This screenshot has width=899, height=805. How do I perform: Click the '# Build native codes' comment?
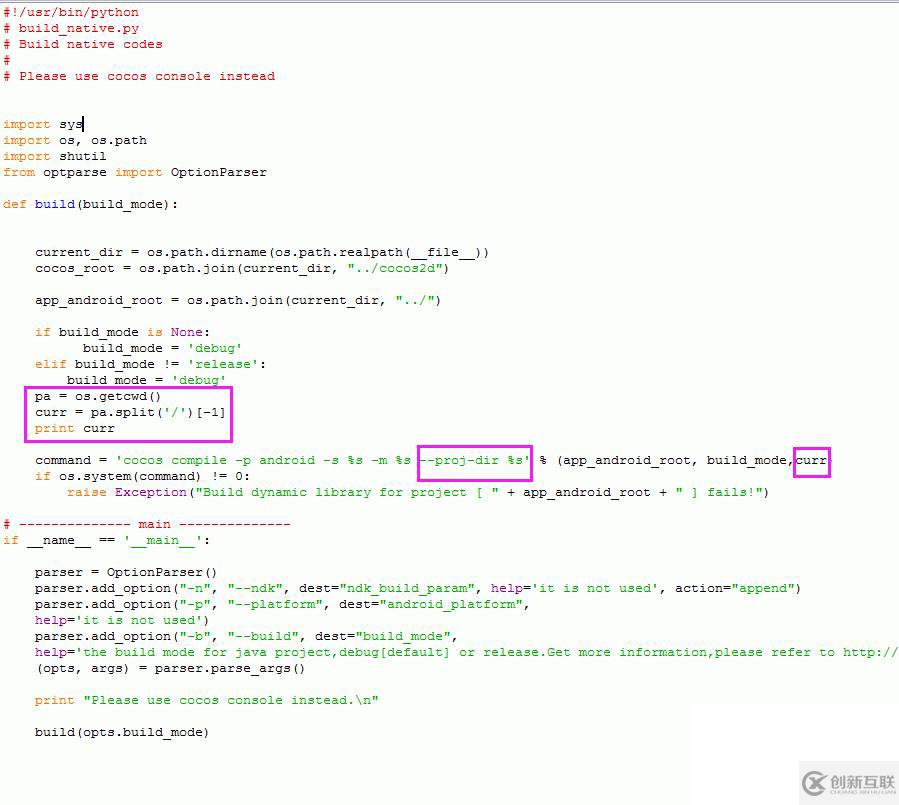click(83, 44)
